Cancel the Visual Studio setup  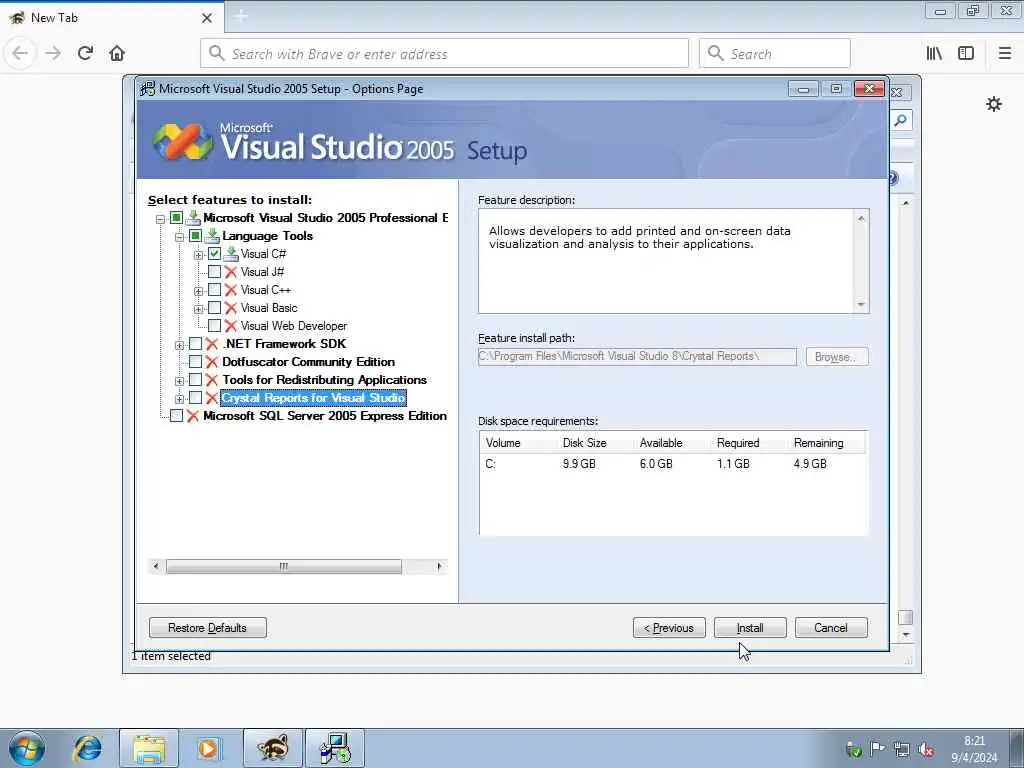[831, 628]
